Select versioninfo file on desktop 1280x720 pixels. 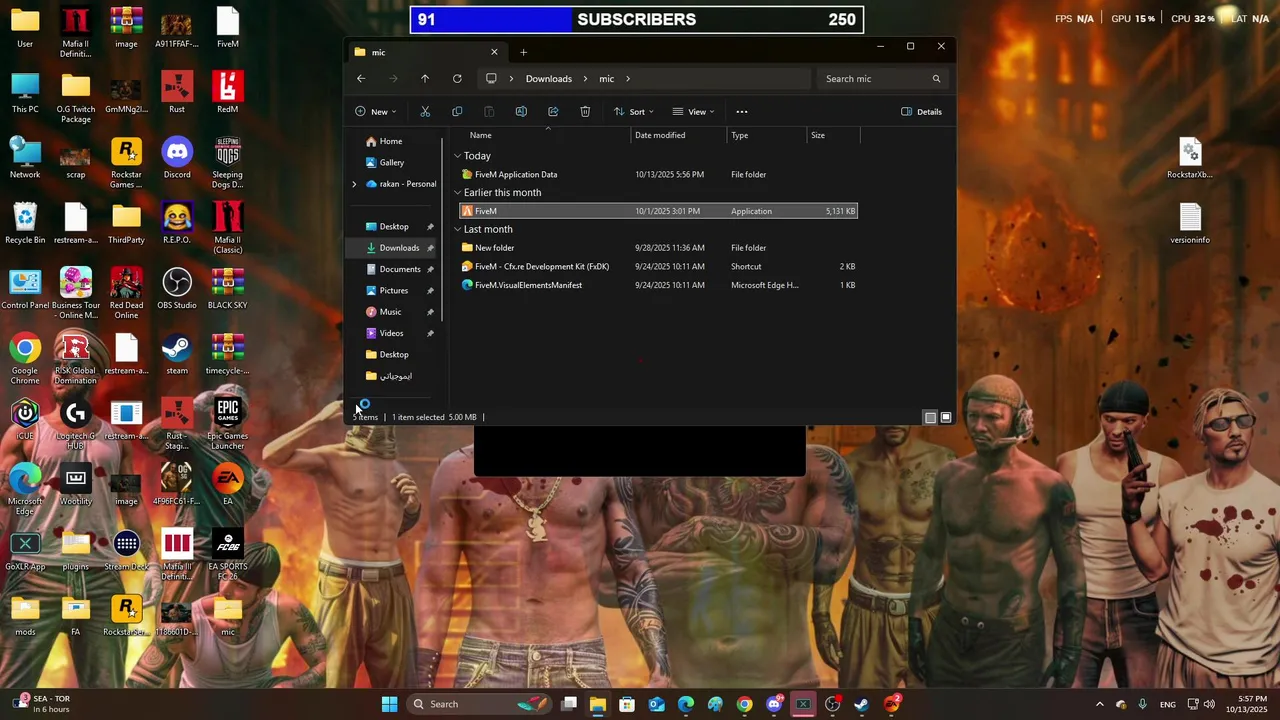click(x=1190, y=224)
